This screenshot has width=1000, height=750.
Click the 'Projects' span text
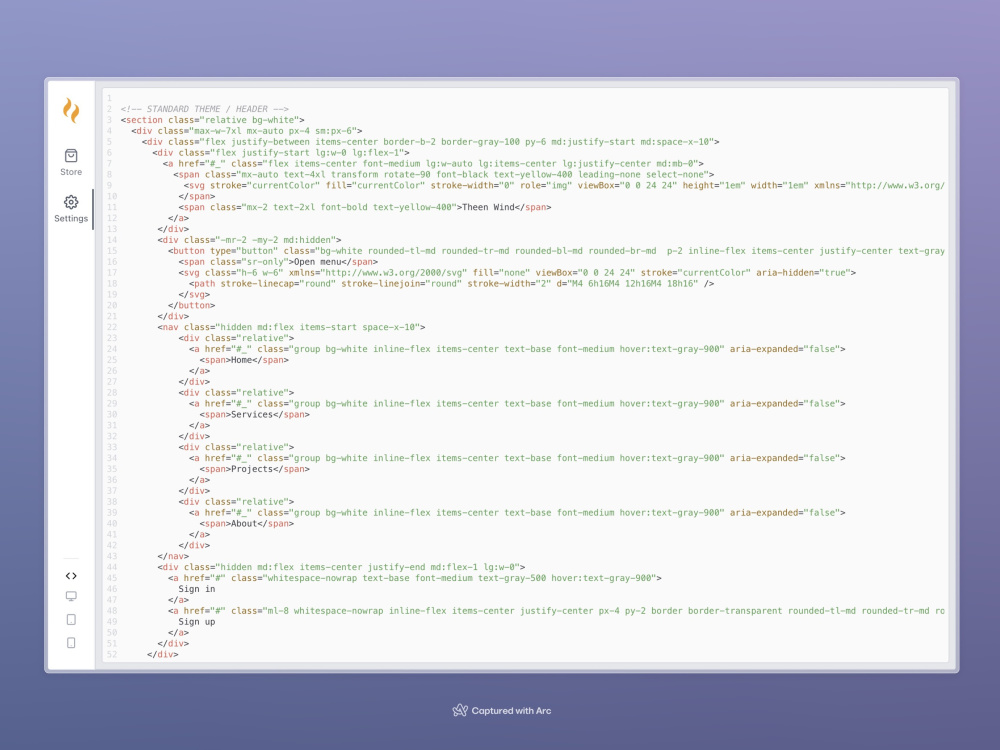tap(251, 469)
